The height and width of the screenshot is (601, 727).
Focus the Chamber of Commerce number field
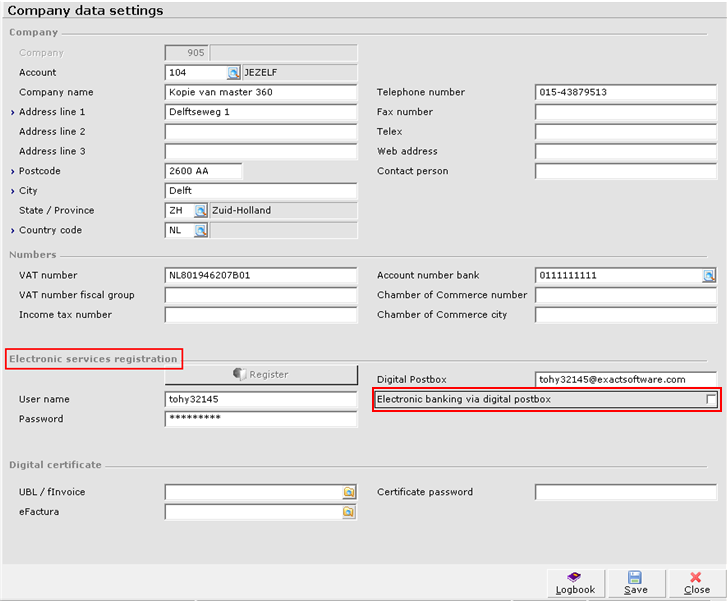(x=625, y=295)
